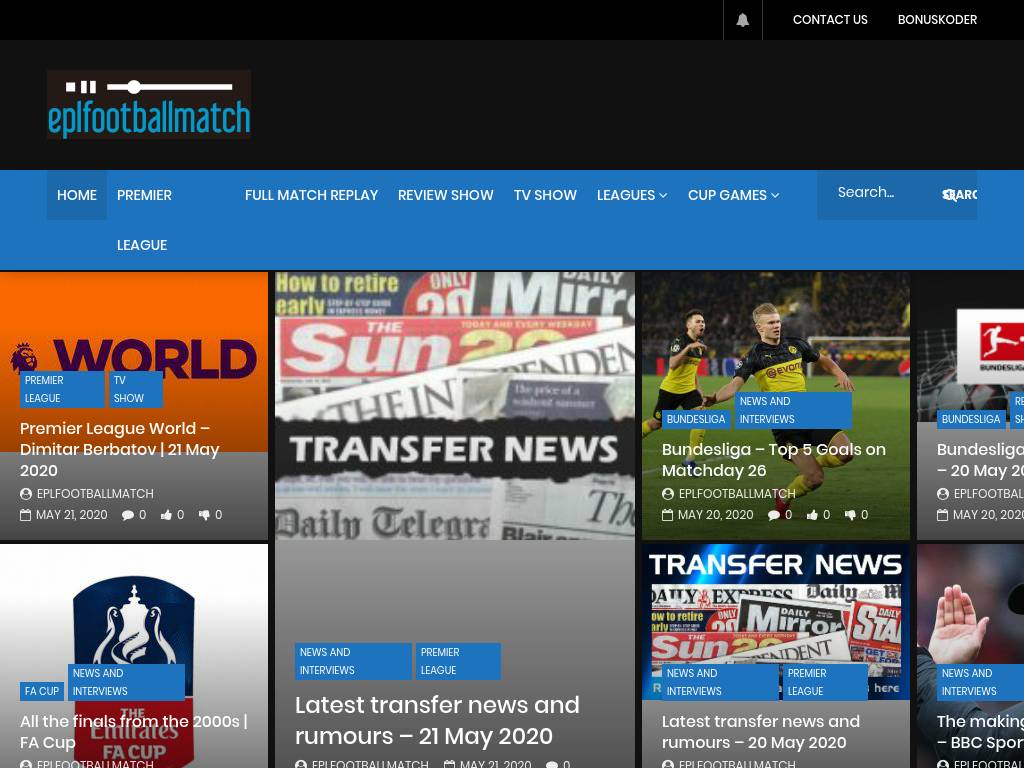Image resolution: width=1024 pixels, height=768 pixels.
Task: Expand the Cup Games dropdown menu
Action: 732,195
